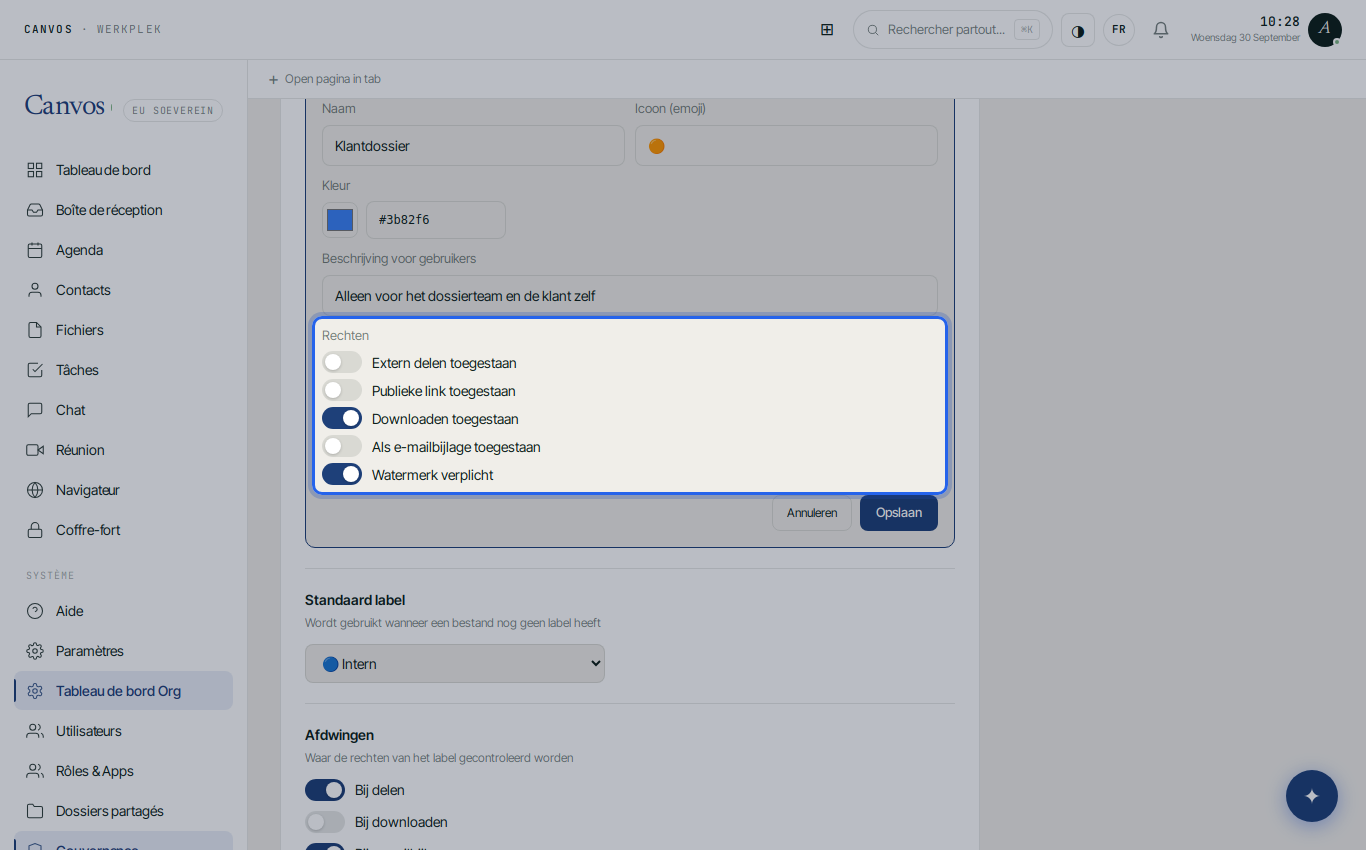Enable Als e-mailbijlage toegestaan switch
1366x850 pixels.
click(342, 446)
